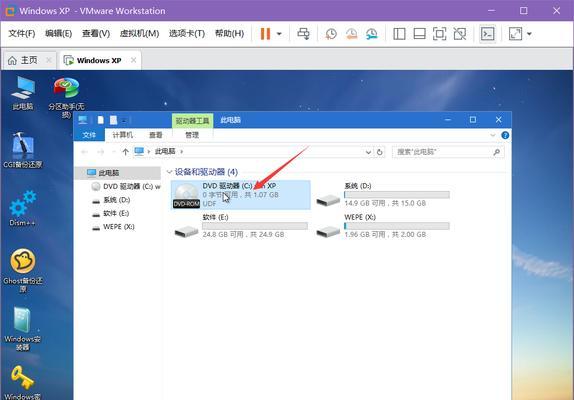Open the dropdown beside stretch display icon
The height and width of the screenshot is (400, 574).
[x=529, y=34]
